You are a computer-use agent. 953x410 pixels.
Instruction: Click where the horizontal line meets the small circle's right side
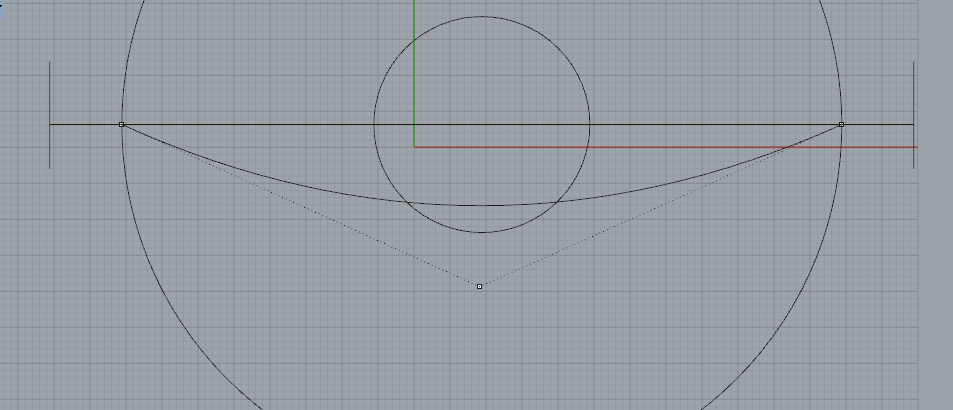(x=589, y=124)
